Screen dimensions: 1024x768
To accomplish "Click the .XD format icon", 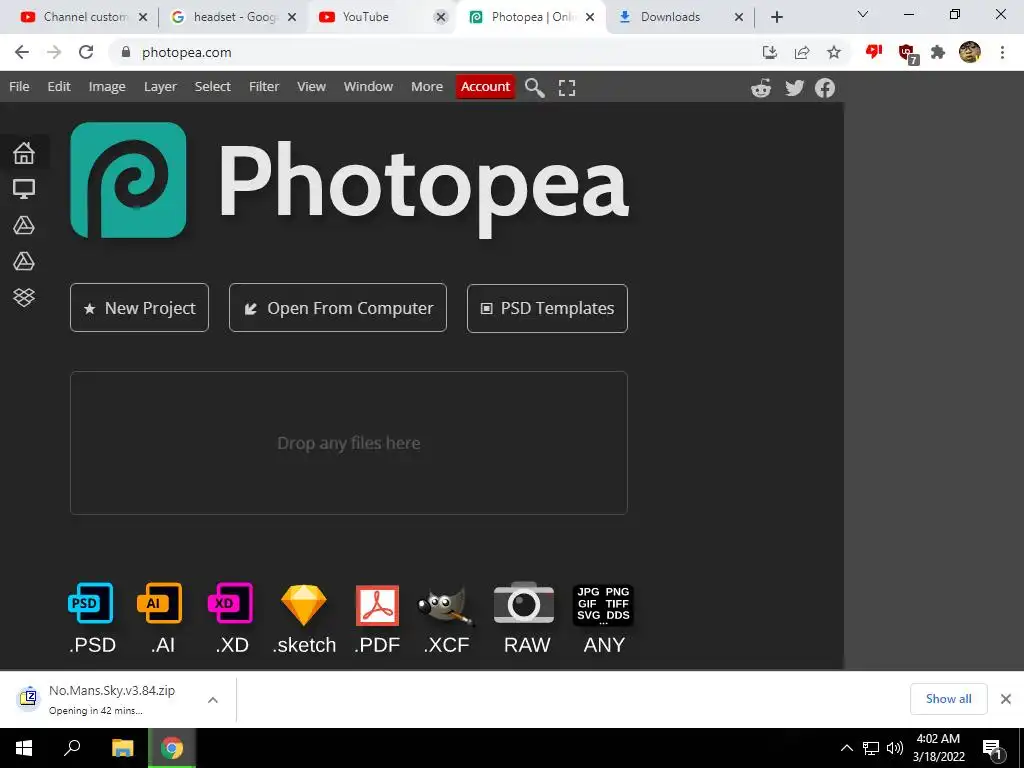I will click(x=230, y=603).
